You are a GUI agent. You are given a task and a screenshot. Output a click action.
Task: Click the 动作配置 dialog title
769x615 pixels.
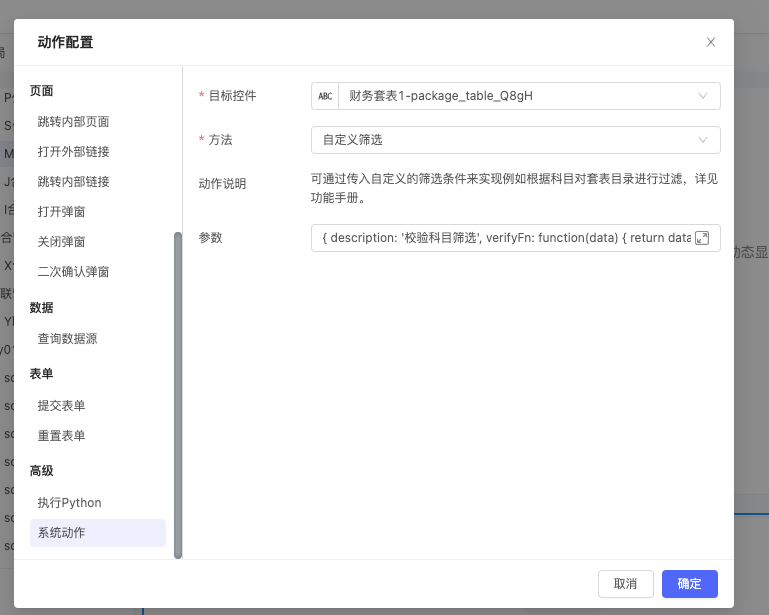point(65,42)
